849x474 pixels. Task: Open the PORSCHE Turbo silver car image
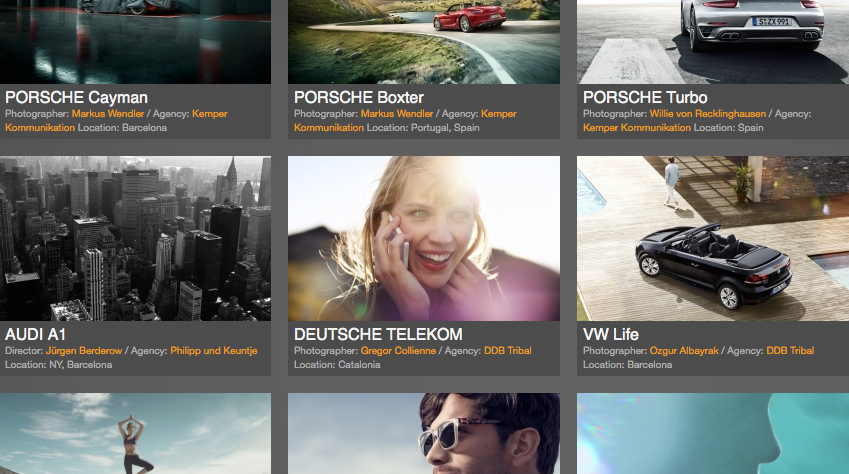pyautogui.click(x=713, y=42)
